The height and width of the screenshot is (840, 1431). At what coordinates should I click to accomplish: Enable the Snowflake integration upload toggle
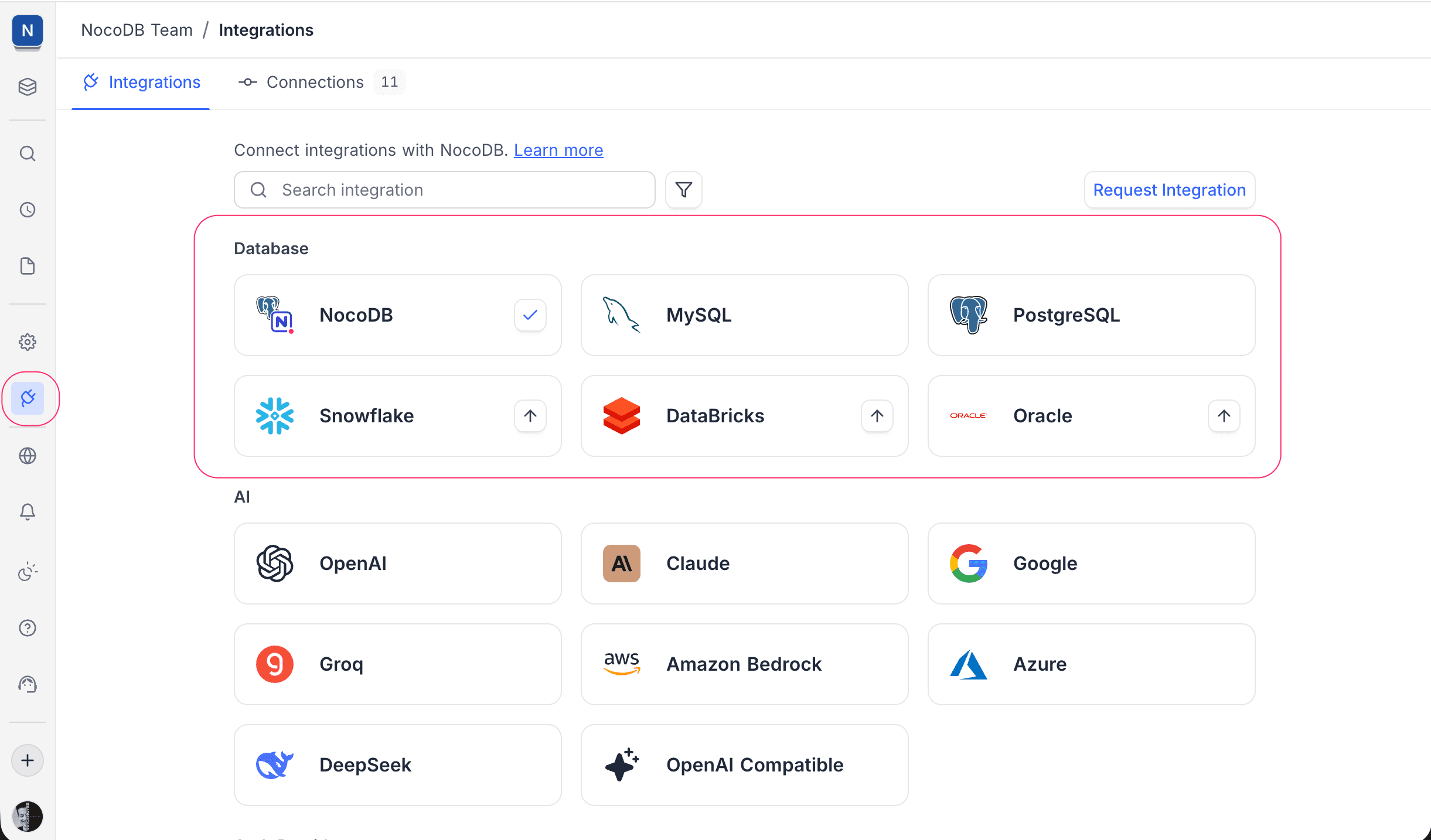pos(529,416)
